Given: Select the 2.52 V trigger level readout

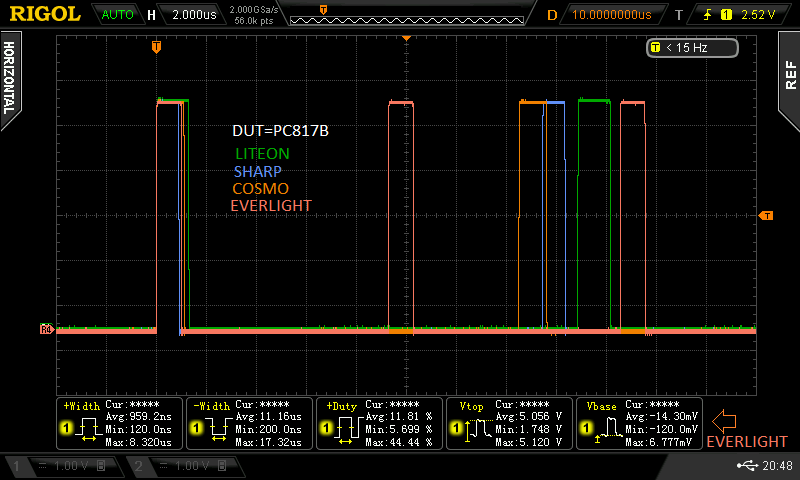Looking at the screenshot, I should click(x=757, y=15).
